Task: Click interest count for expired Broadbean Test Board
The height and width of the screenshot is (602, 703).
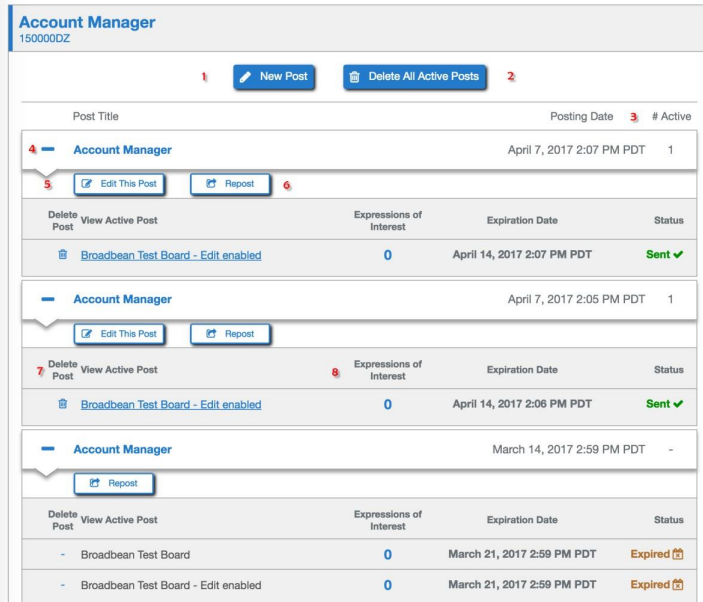Action: [x=388, y=554]
